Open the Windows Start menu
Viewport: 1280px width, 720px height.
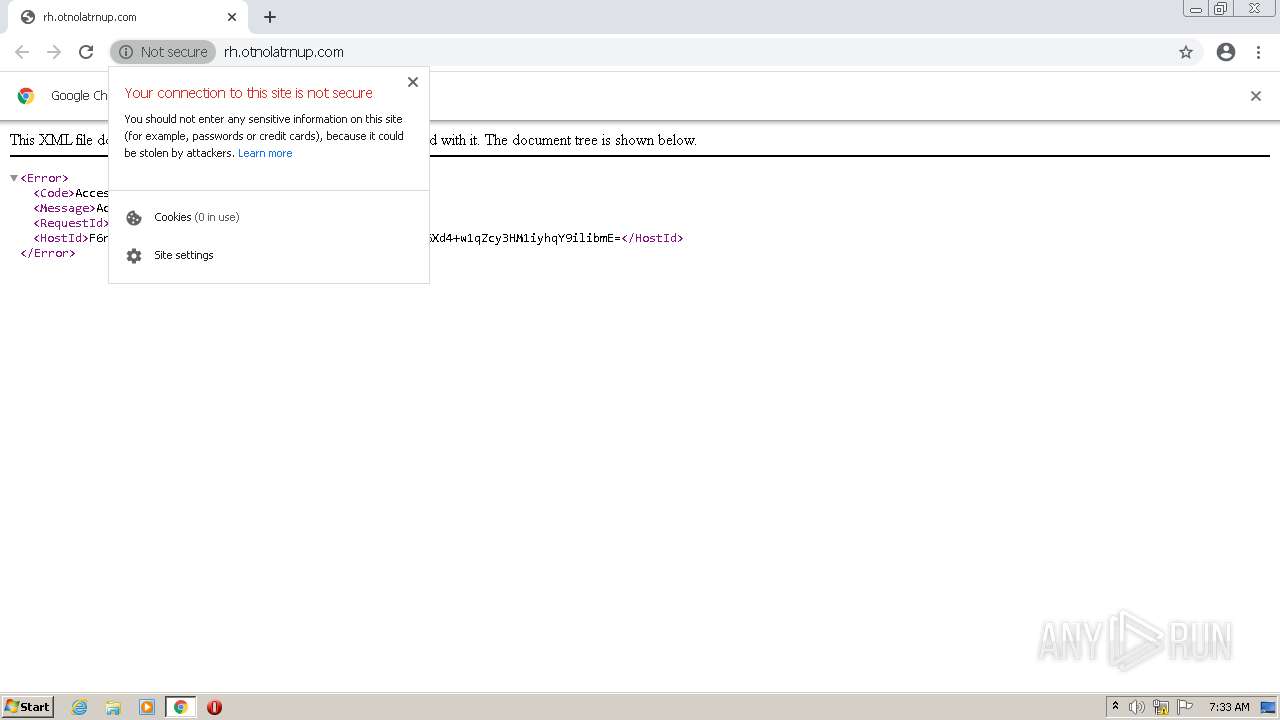click(28, 707)
